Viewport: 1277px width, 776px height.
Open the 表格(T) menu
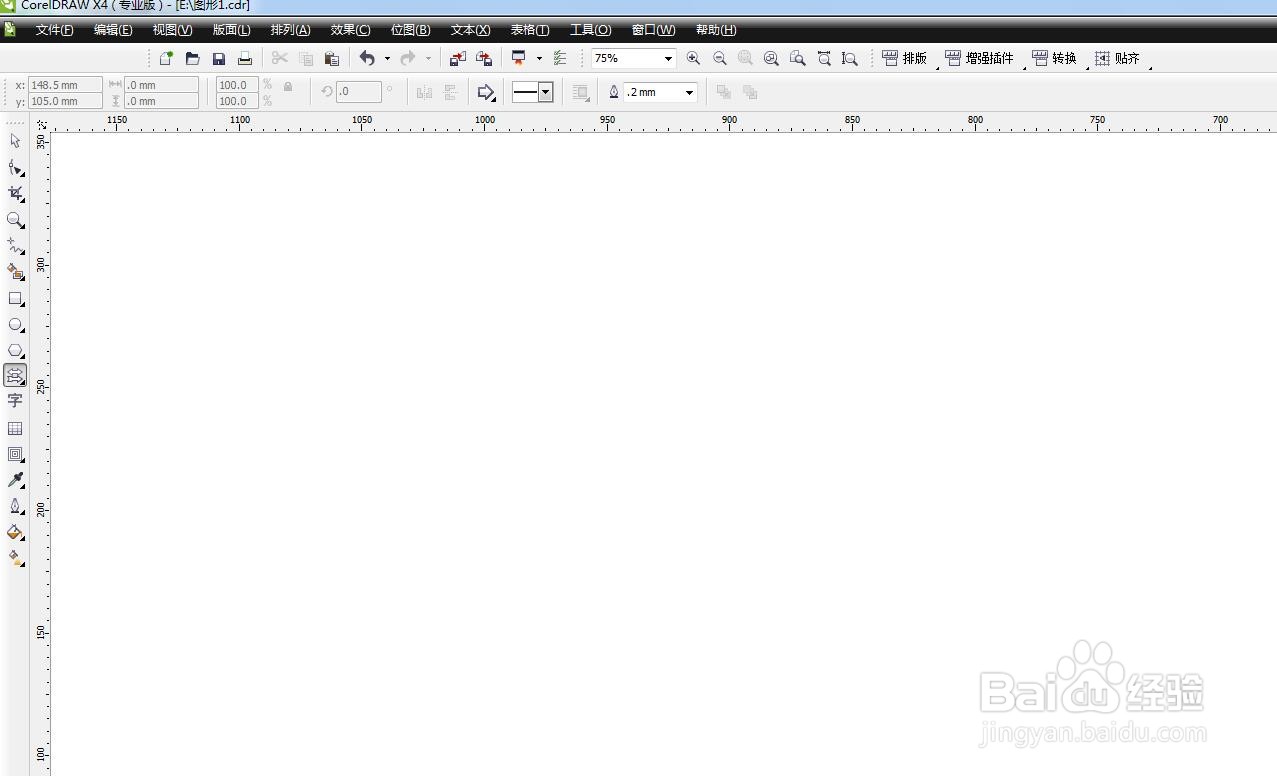pyautogui.click(x=530, y=30)
